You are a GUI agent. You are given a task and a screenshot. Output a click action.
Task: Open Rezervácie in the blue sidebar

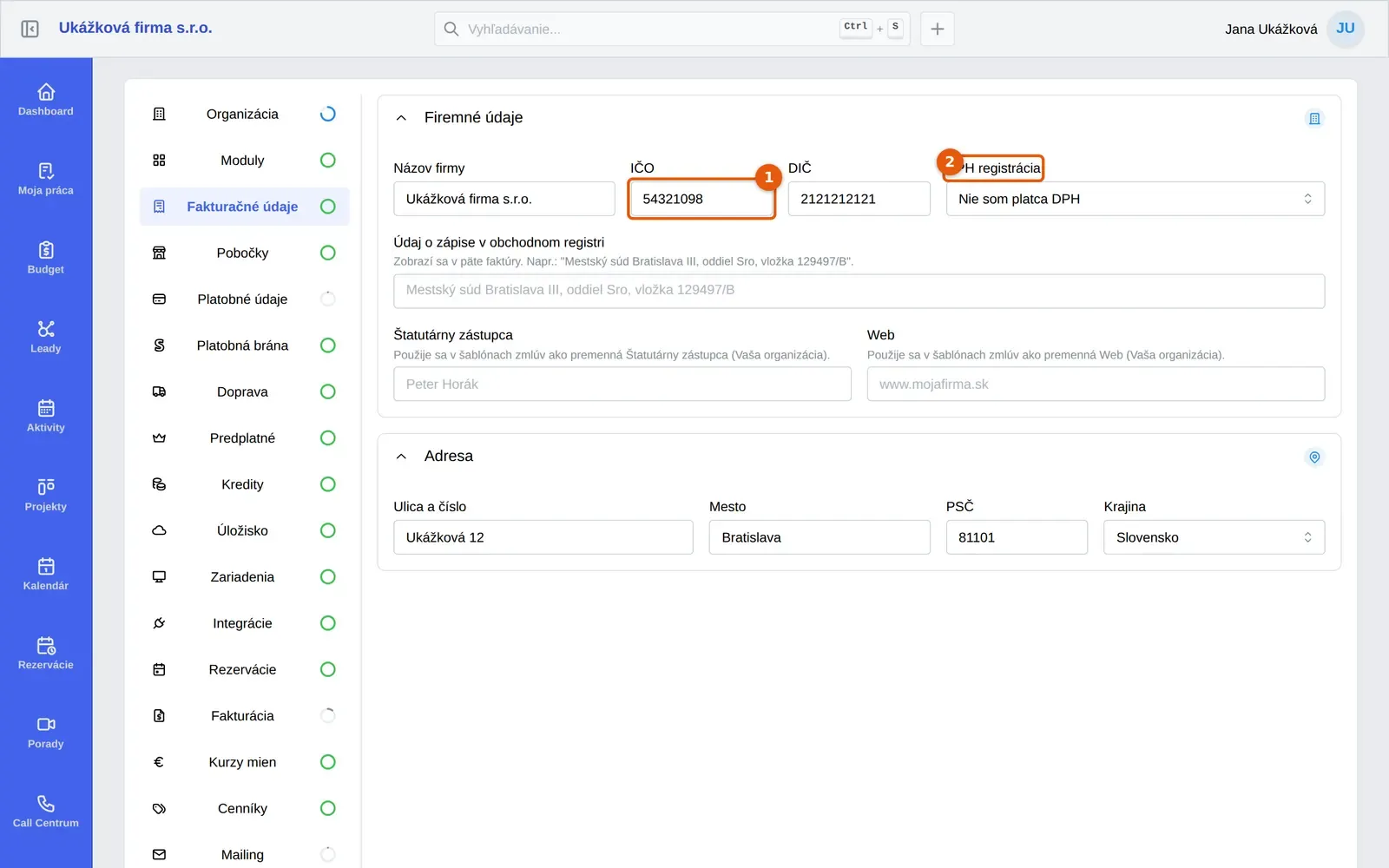click(x=46, y=654)
